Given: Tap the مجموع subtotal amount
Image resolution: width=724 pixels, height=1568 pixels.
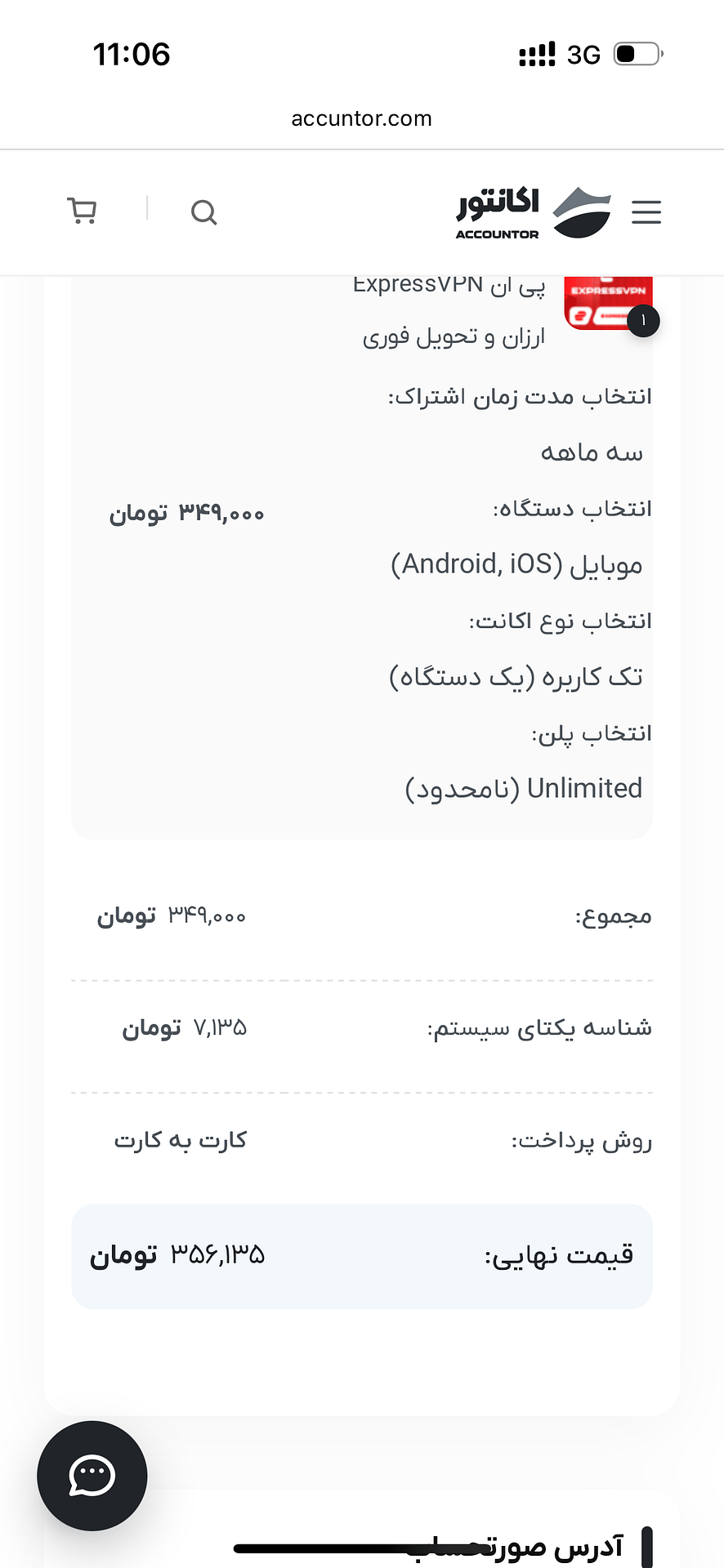Looking at the screenshot, I should 172,915.
